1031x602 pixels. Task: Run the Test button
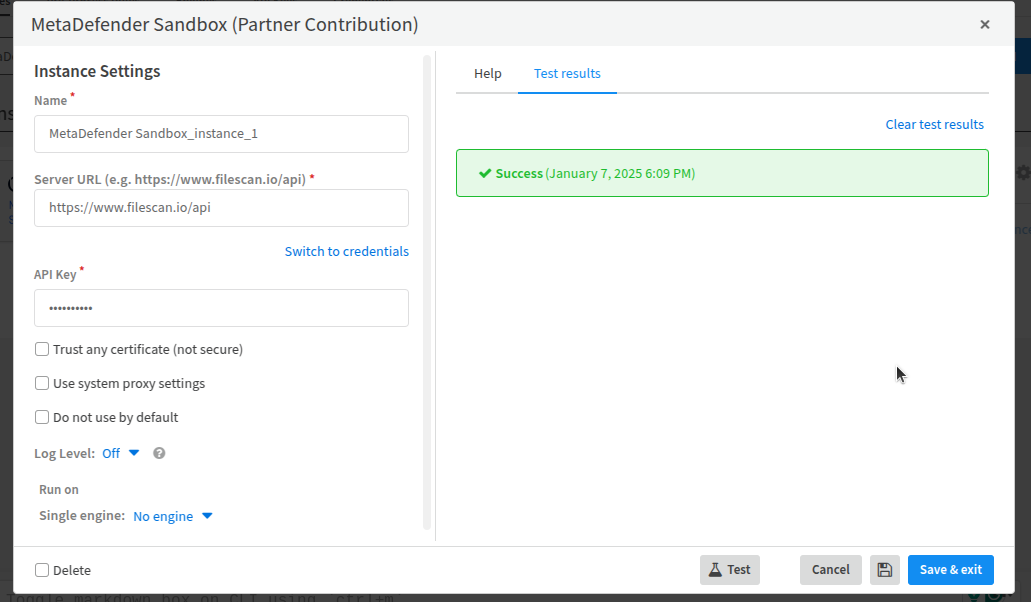pos(730,570)
